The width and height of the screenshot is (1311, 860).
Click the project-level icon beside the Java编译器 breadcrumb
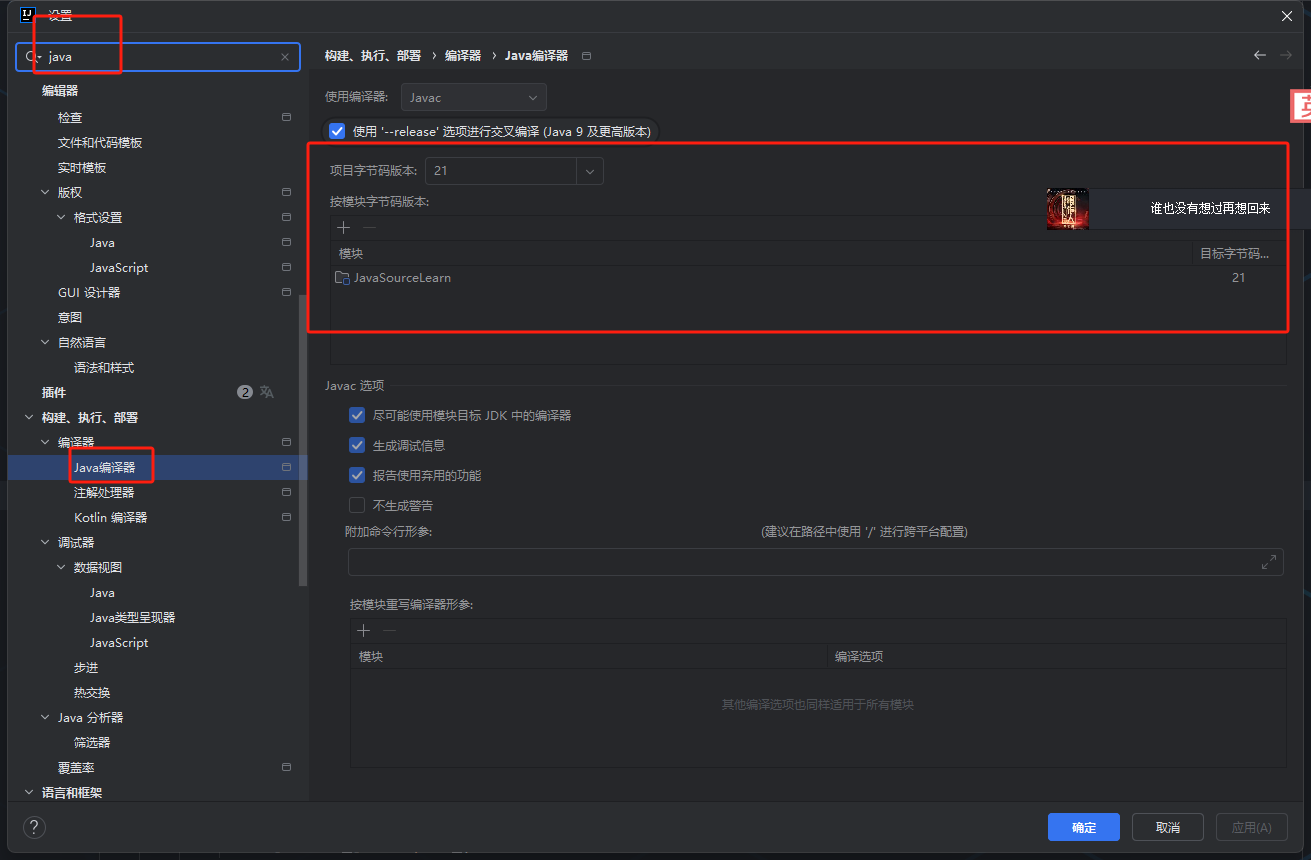587,56
